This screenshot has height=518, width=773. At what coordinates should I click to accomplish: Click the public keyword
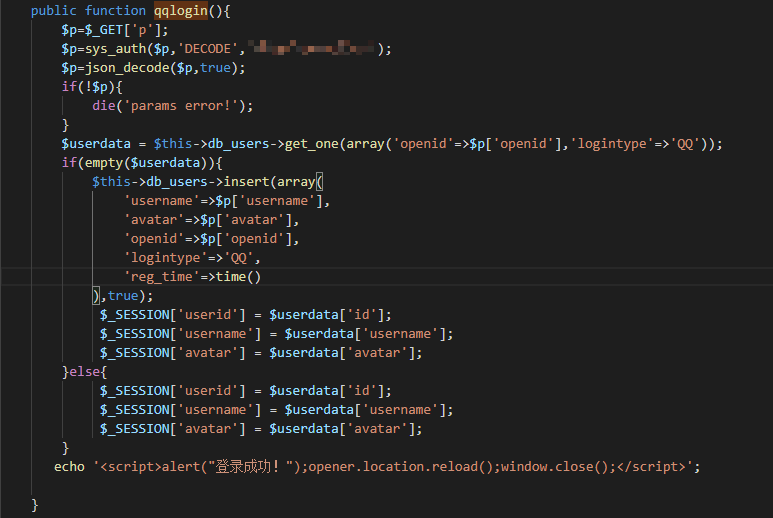[x=54, y=11]
